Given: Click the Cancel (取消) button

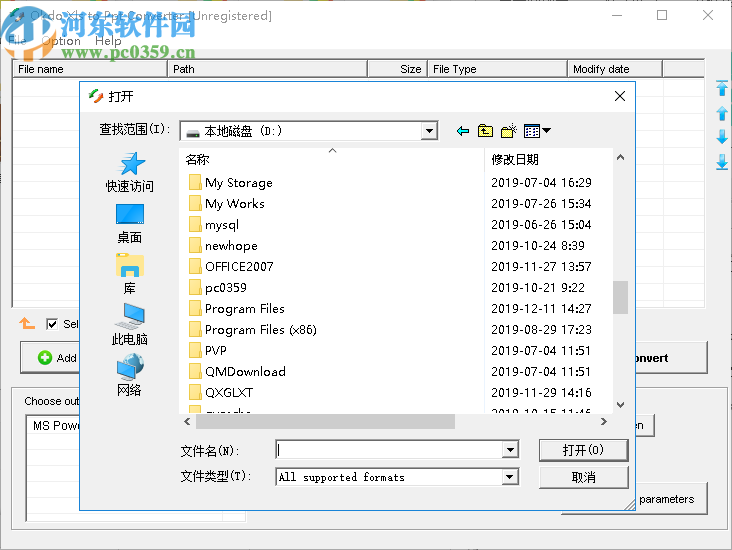Looking at the screenshot, I should point(584,477).
